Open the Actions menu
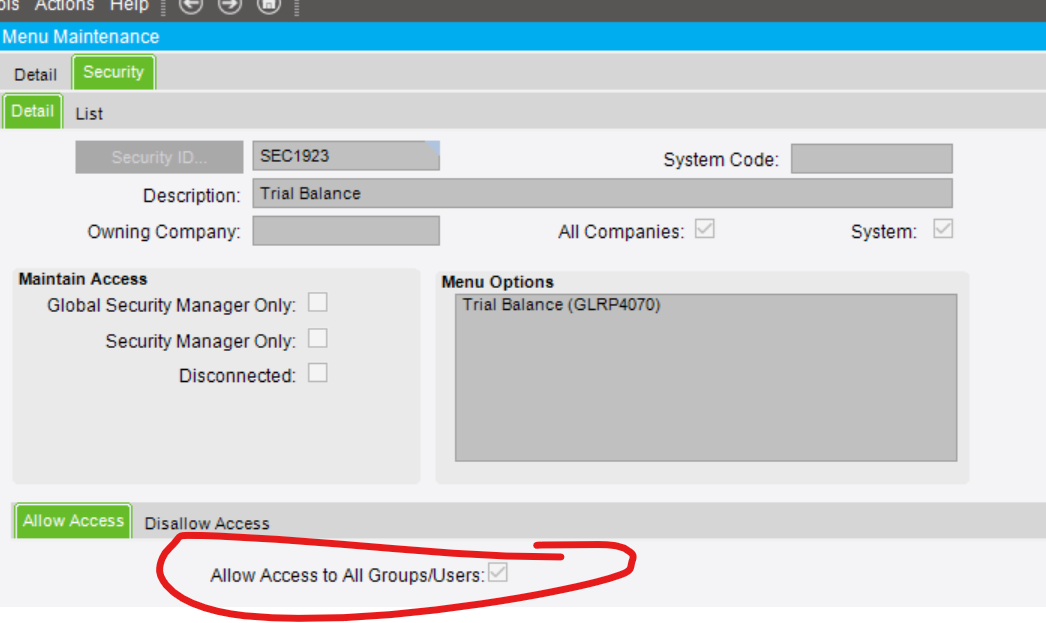 point(65,6)
